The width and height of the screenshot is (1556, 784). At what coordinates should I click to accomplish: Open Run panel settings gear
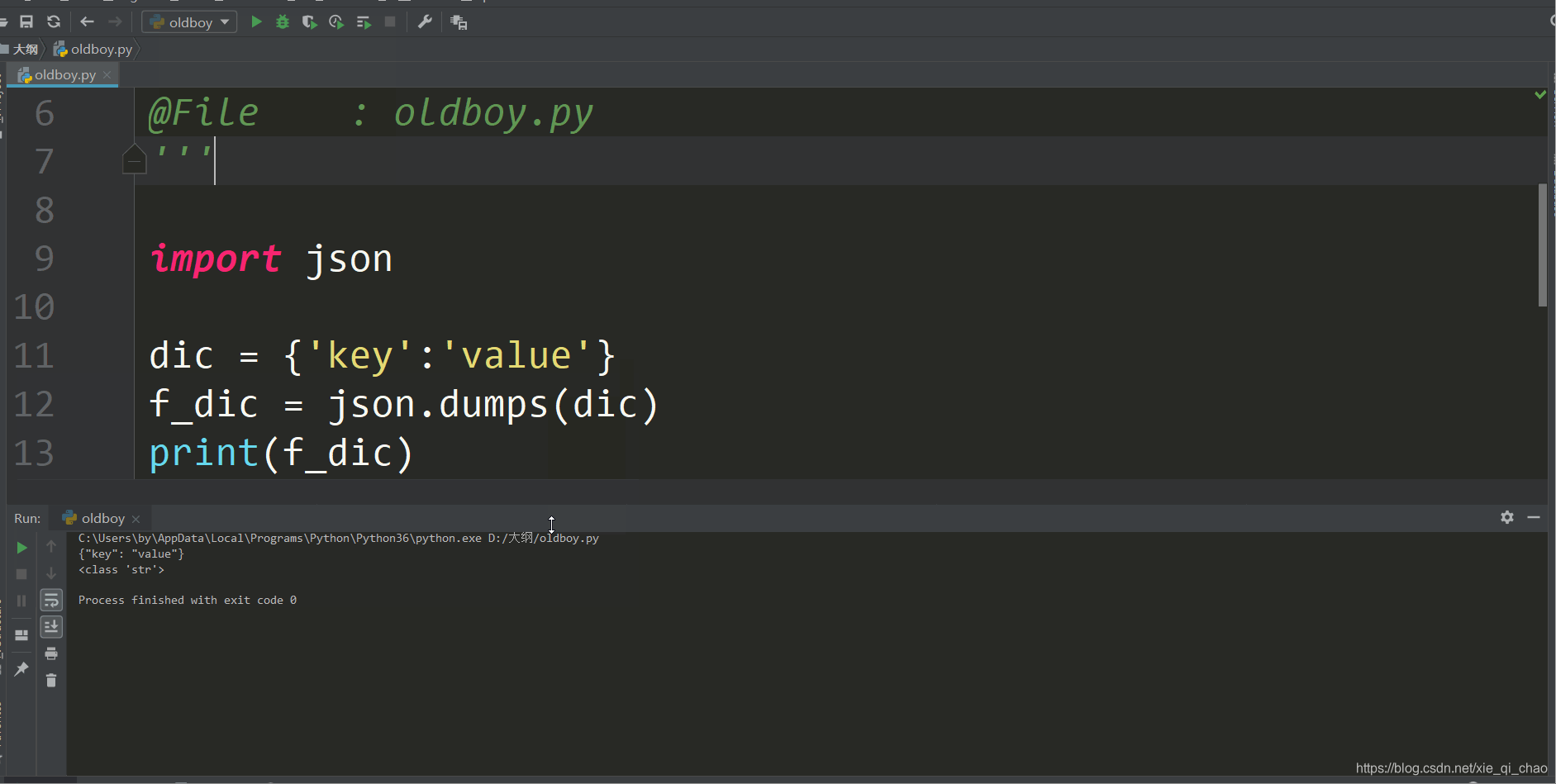[x=1507, y=517]
